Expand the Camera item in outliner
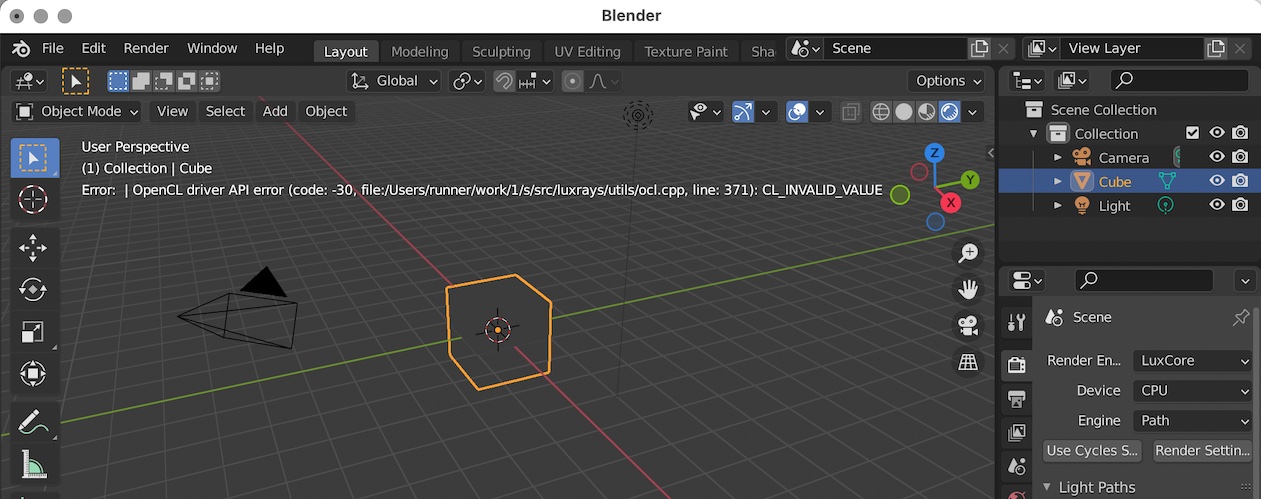 point(1058,157)
